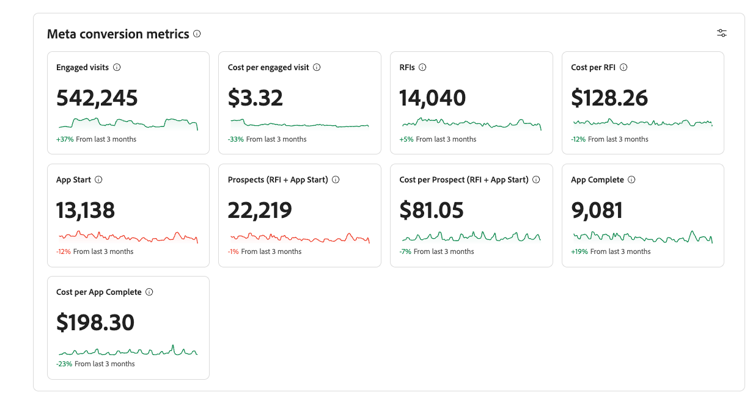750x395 pixels.
Task: Click the App Complete sparkline chart
Action: [643, 237]
